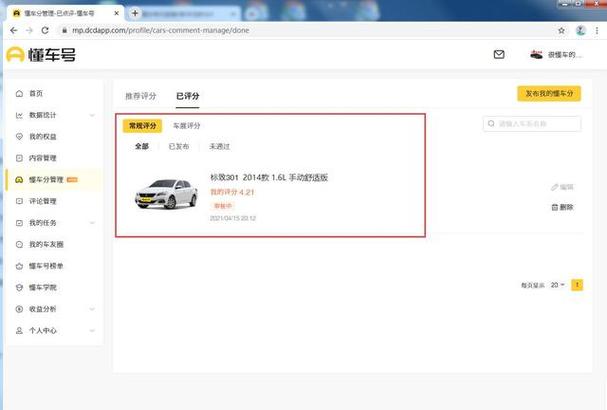Click the 懂车分管理 label text
Viewport: 607px width, 410px height.
[46, 180]
